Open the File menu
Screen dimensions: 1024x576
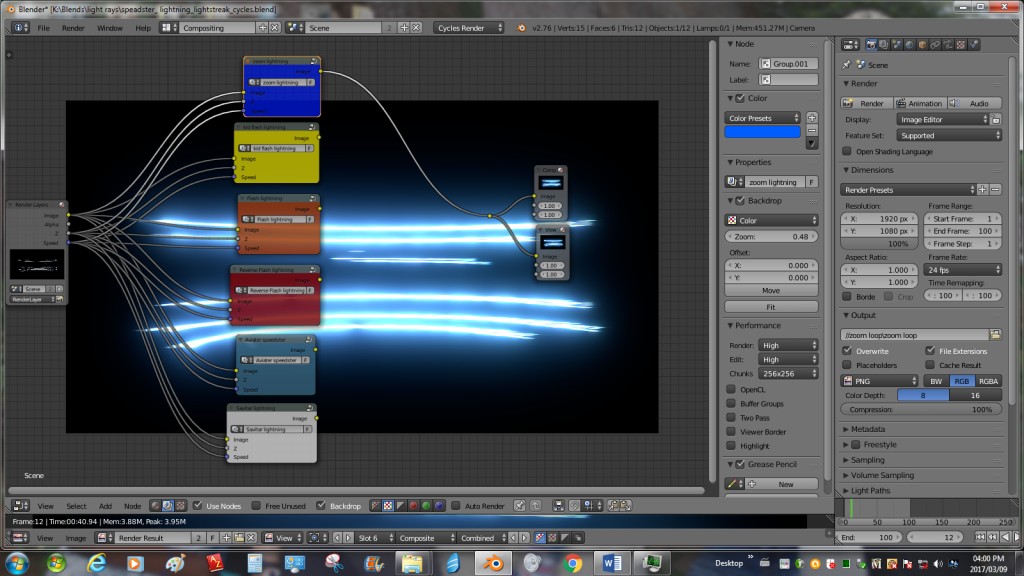pyautogui.click(x=42, y=27)
